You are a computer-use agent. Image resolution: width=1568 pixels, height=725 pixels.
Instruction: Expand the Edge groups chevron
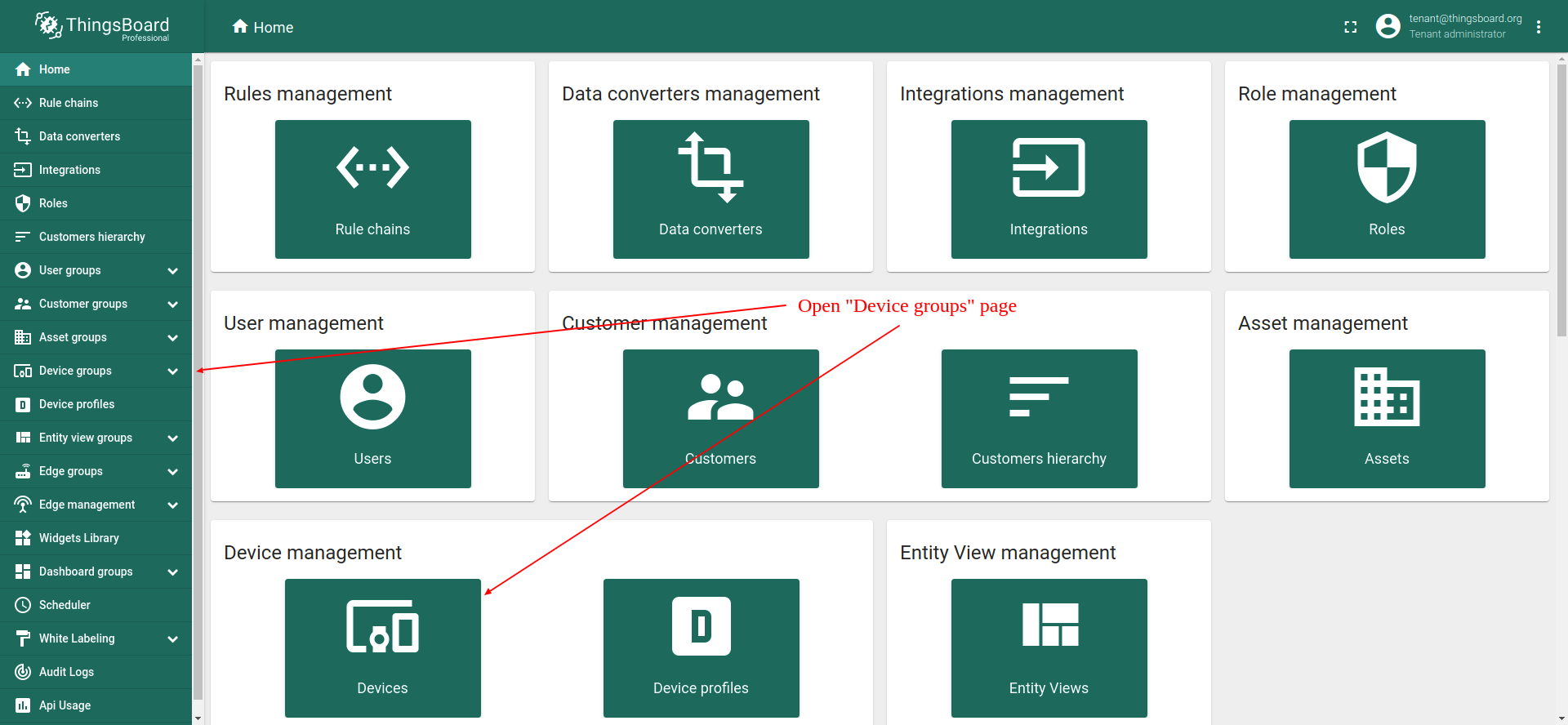coord(172,471)
